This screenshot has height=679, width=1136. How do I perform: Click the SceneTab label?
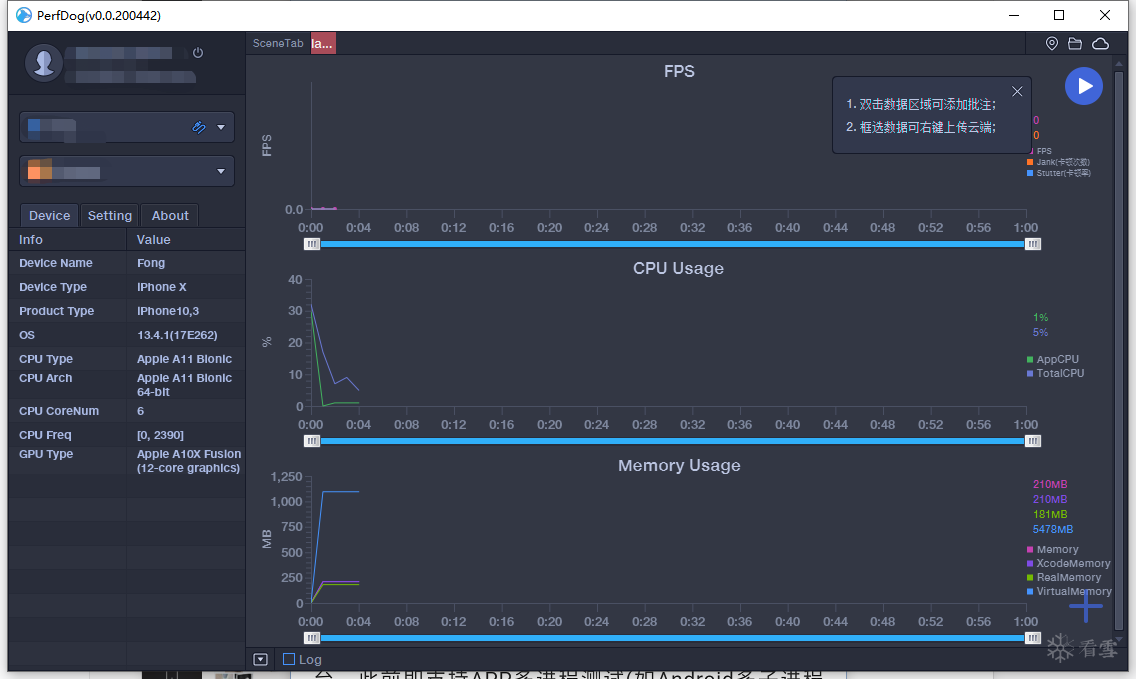[278, 43]
